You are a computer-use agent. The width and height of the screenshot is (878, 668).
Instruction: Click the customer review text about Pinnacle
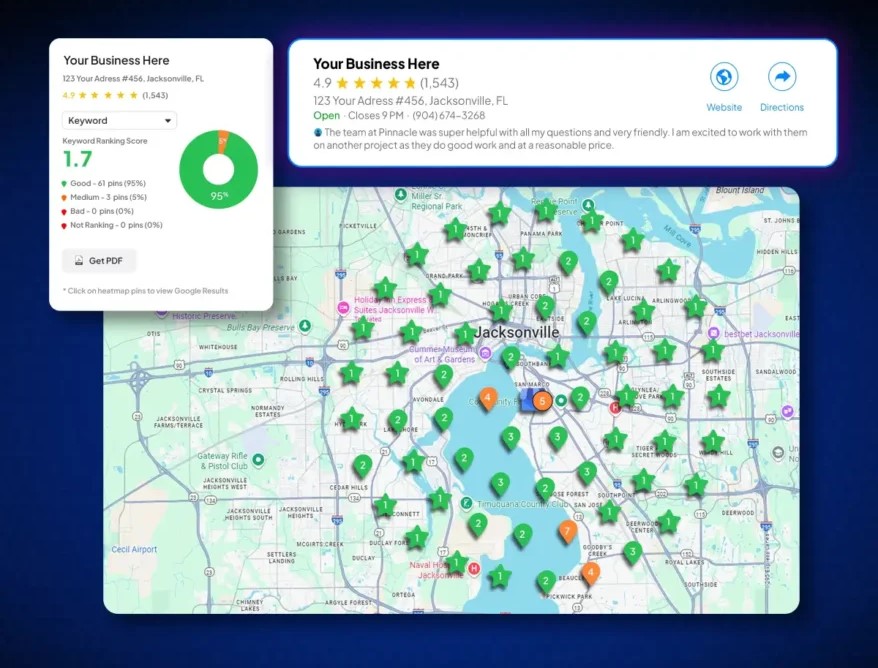[x=560, y=139]
